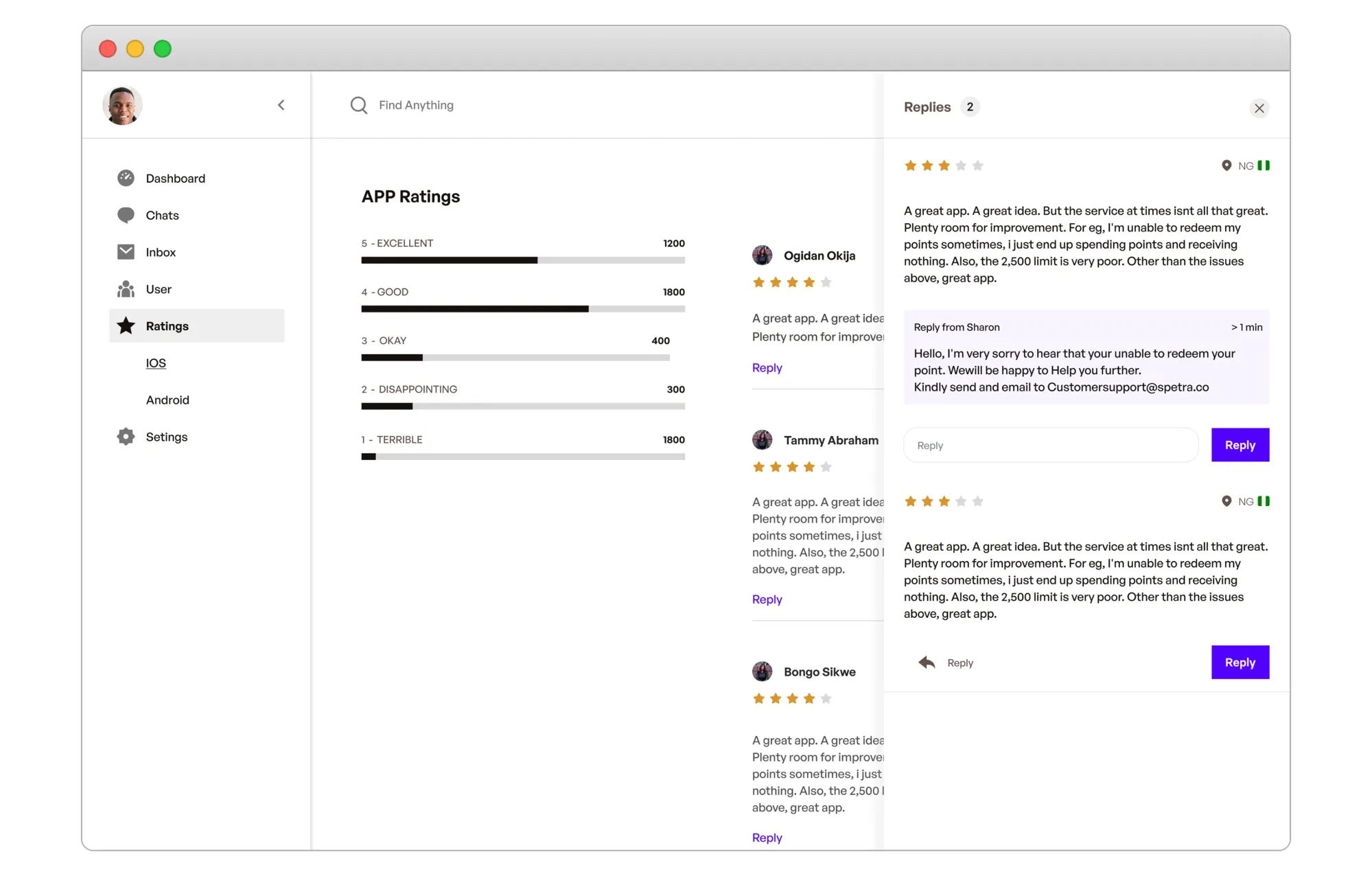Image resolution: width=1372 pixels, height=885 pixels.
Task: Click Reply link under Bongo Sikwe review
Action: [767, 838]
